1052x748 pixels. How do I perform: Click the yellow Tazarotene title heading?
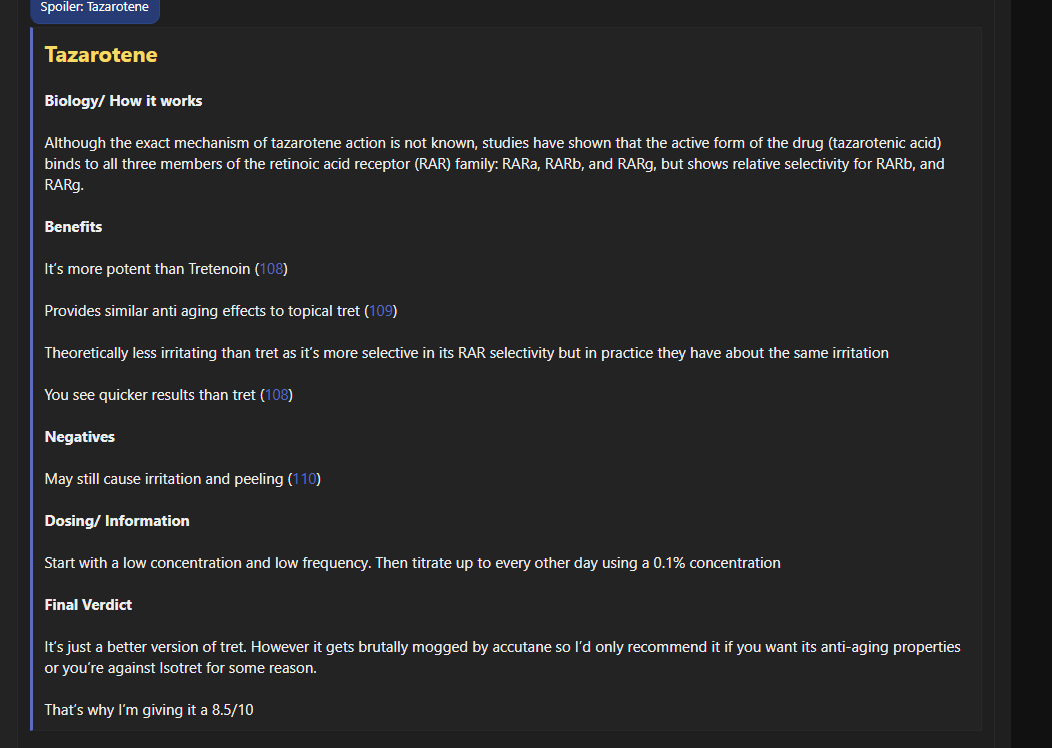pyautogui.click(x=101, y=55)
